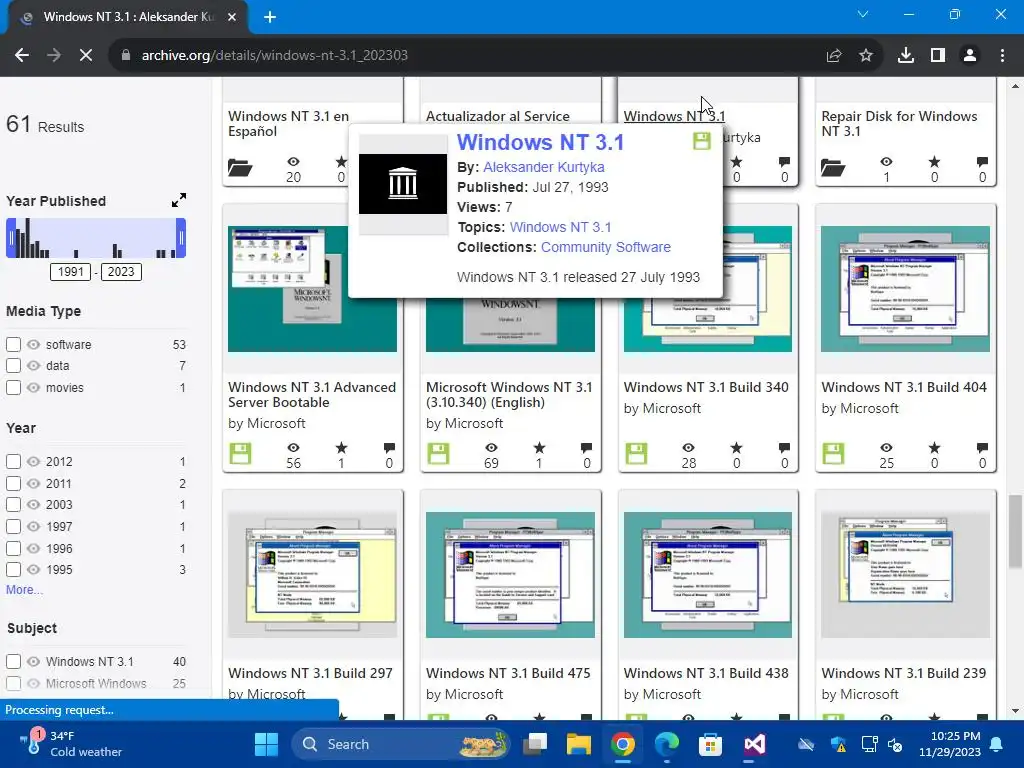The width and height of the screenshot is (1024, 768).
Task: Check the data media type checkbox
Action: pyautogui.click(x=13, y=366)
